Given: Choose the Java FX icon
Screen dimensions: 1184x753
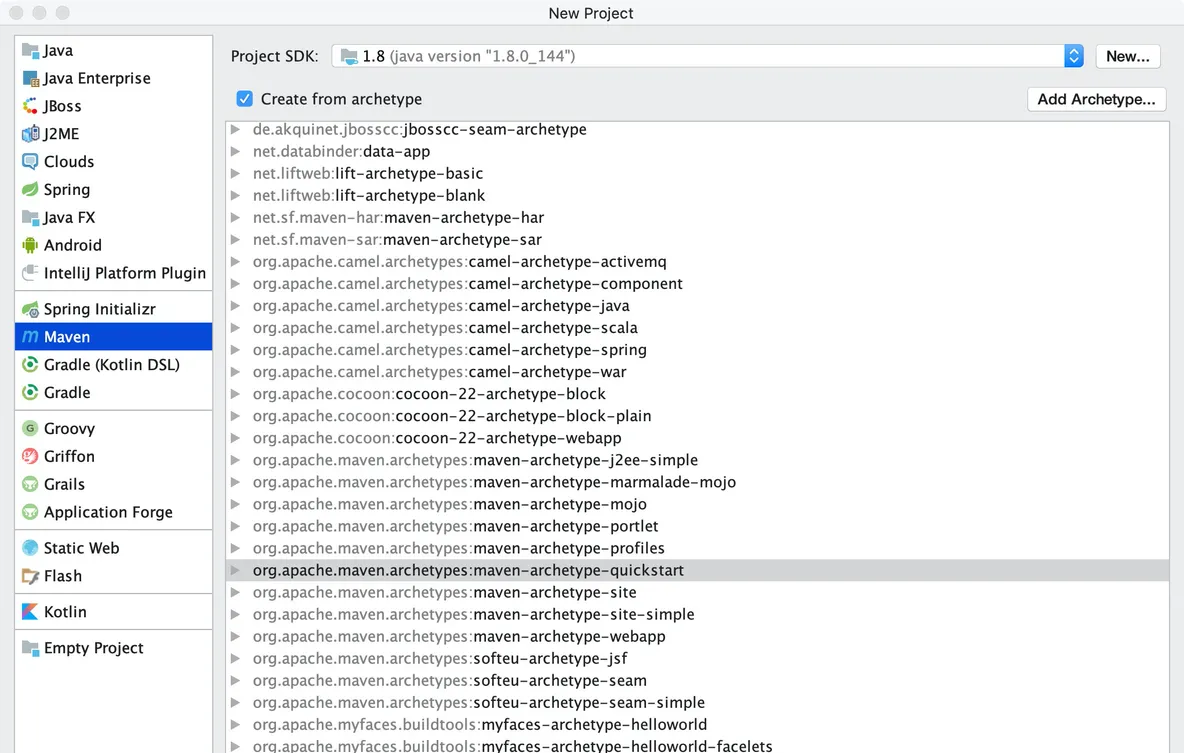Looking at the screenshot, I should tap(30, 218).
